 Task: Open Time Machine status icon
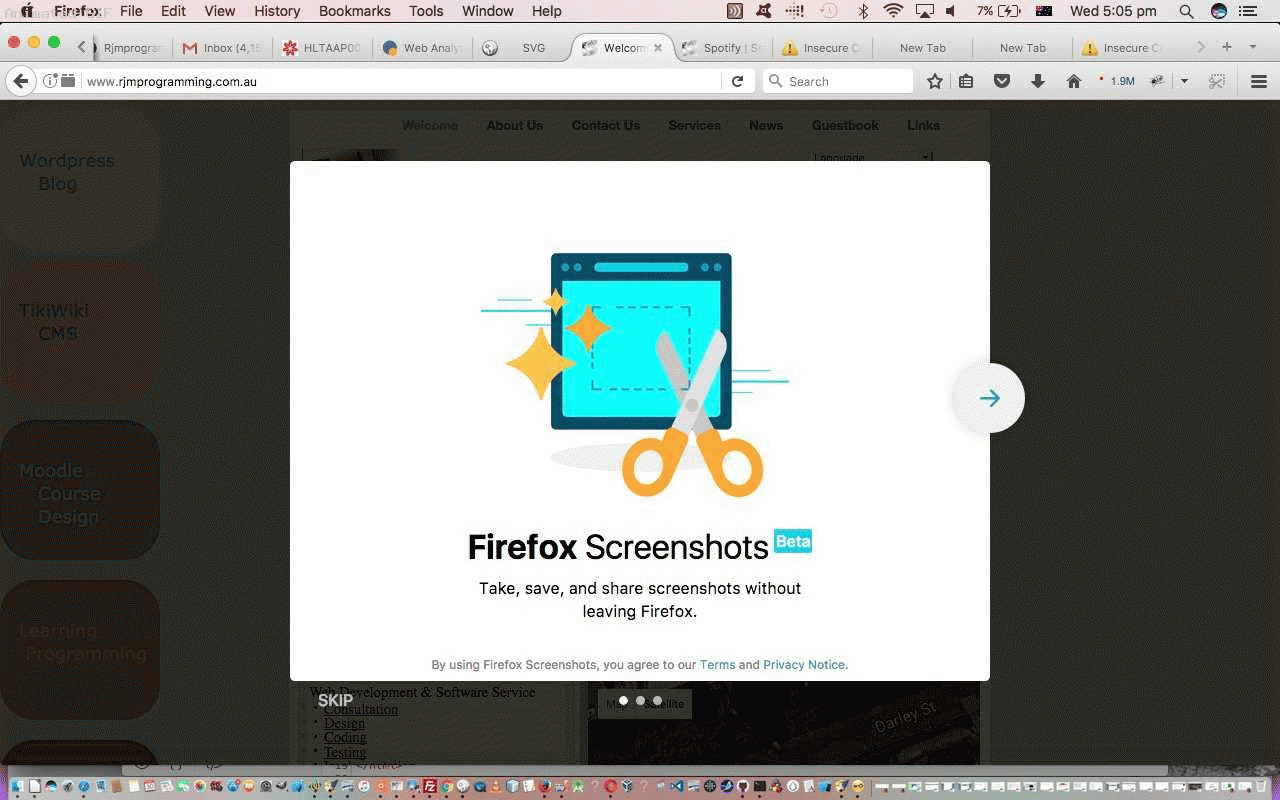point(828,11)
